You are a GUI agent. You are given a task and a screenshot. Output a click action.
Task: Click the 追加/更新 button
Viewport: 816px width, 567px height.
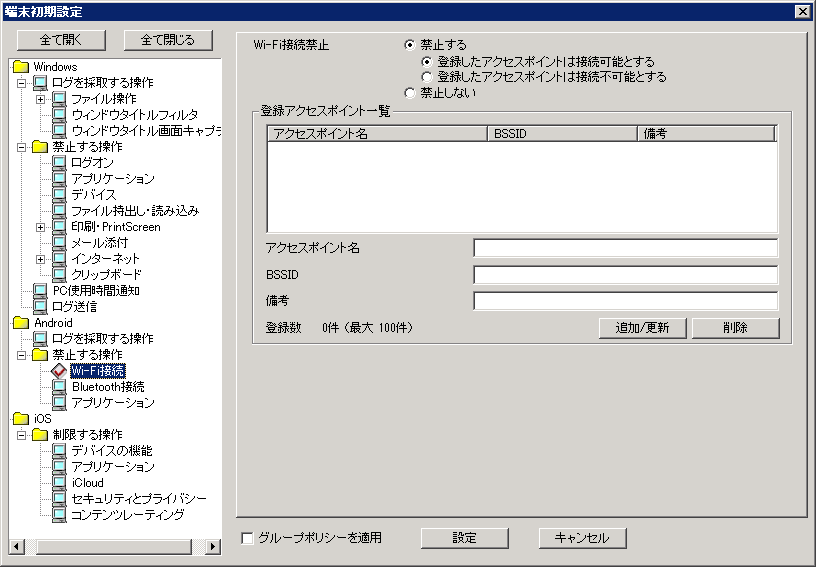tap(642, 328)
